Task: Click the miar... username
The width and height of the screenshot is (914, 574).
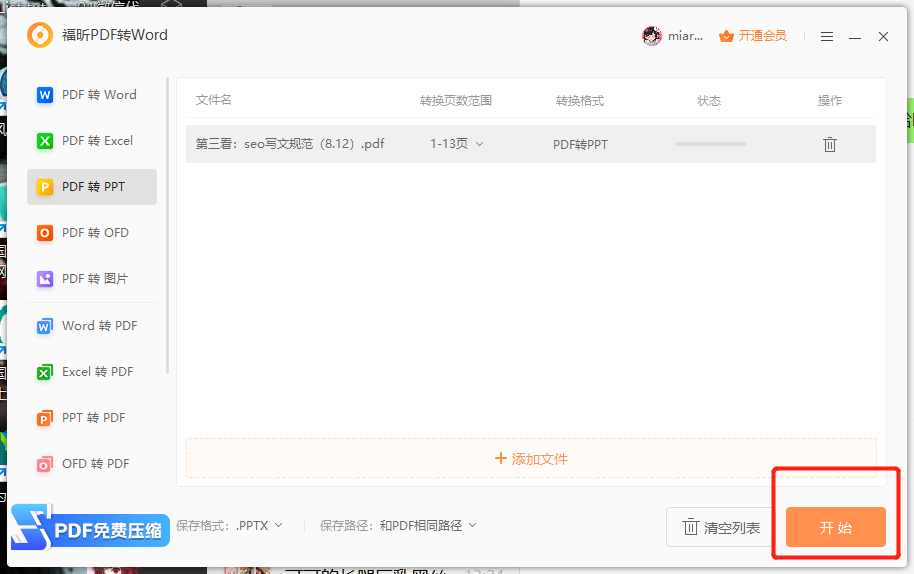Action: [x=686, y=36]
